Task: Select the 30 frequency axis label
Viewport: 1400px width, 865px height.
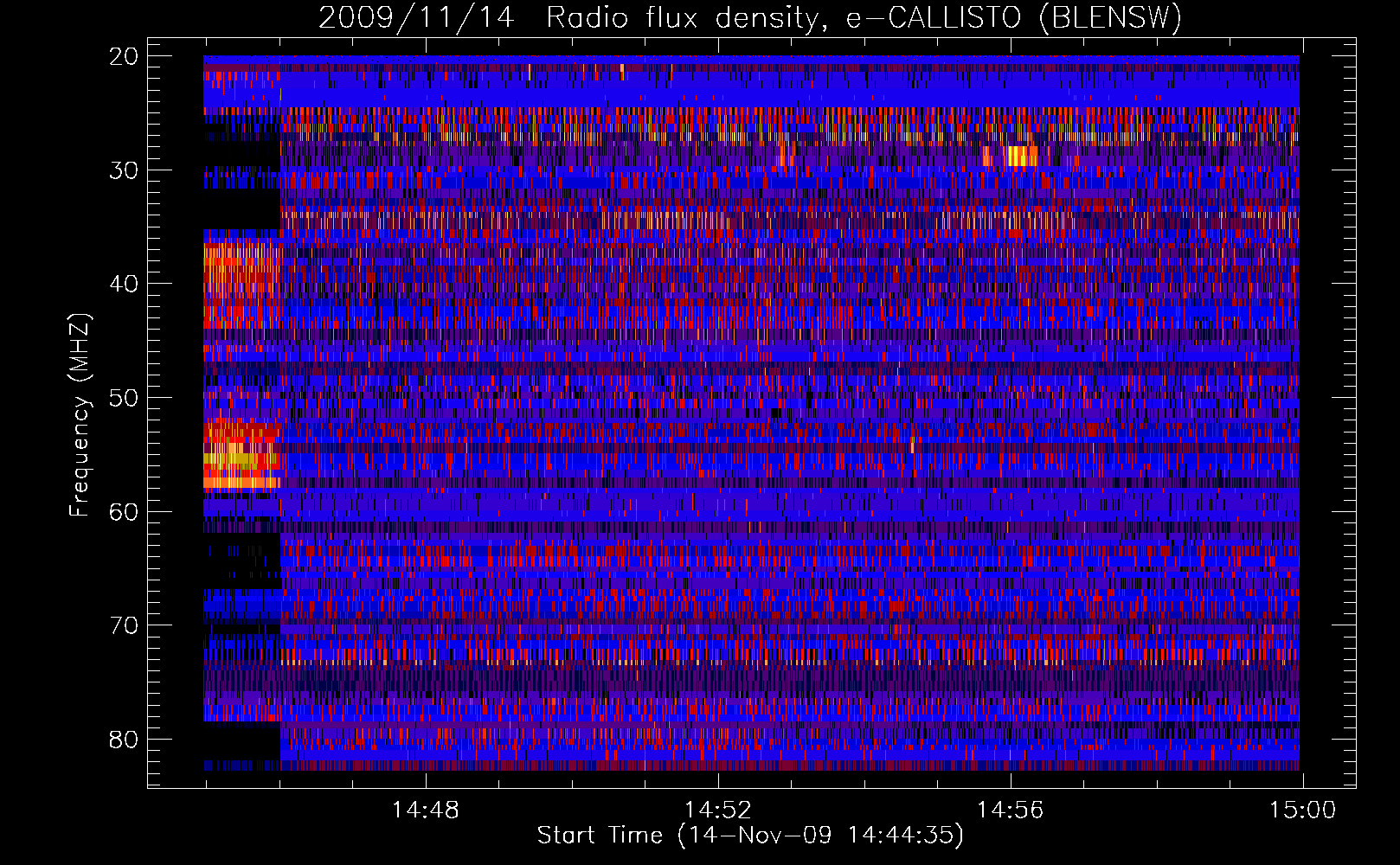Action: (x=125, y=170)
